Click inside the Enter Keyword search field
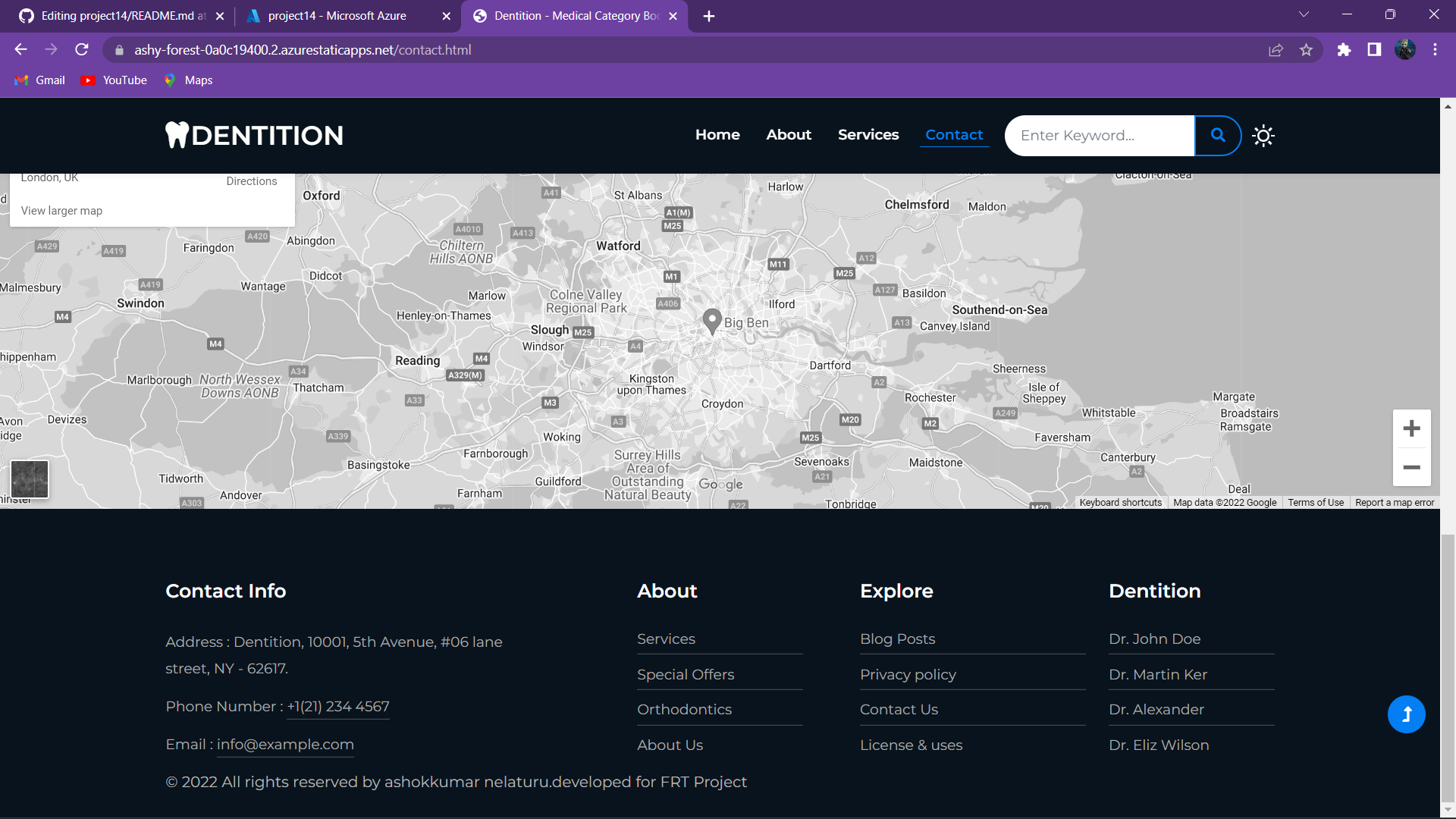Viewport: 1456px width, 819px height. click(x=1099, y=136)
